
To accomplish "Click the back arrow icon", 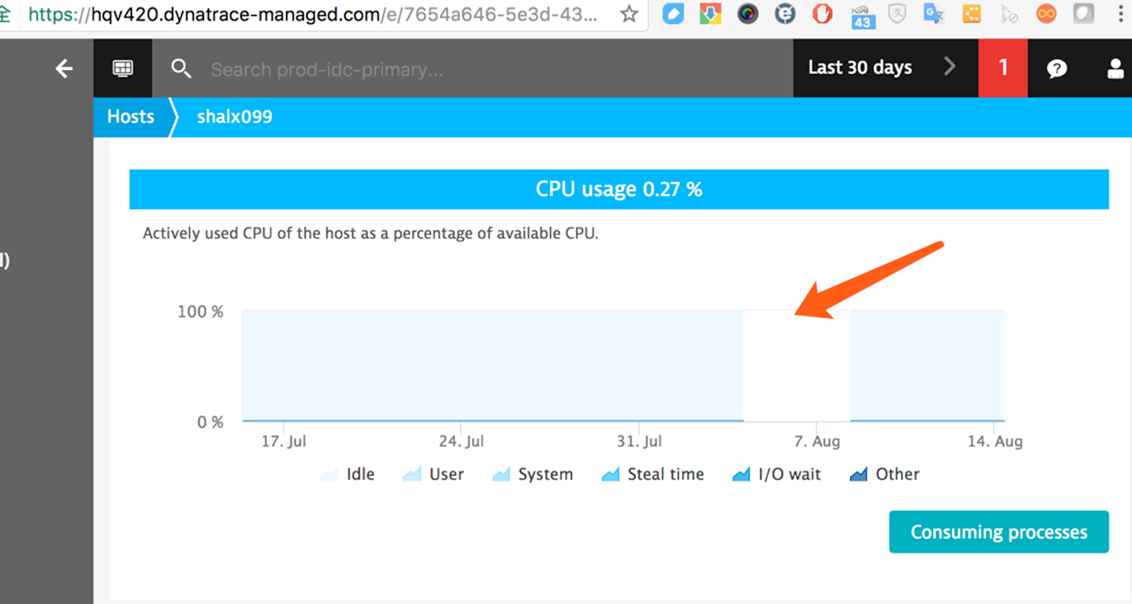I will tap(64, 68).
